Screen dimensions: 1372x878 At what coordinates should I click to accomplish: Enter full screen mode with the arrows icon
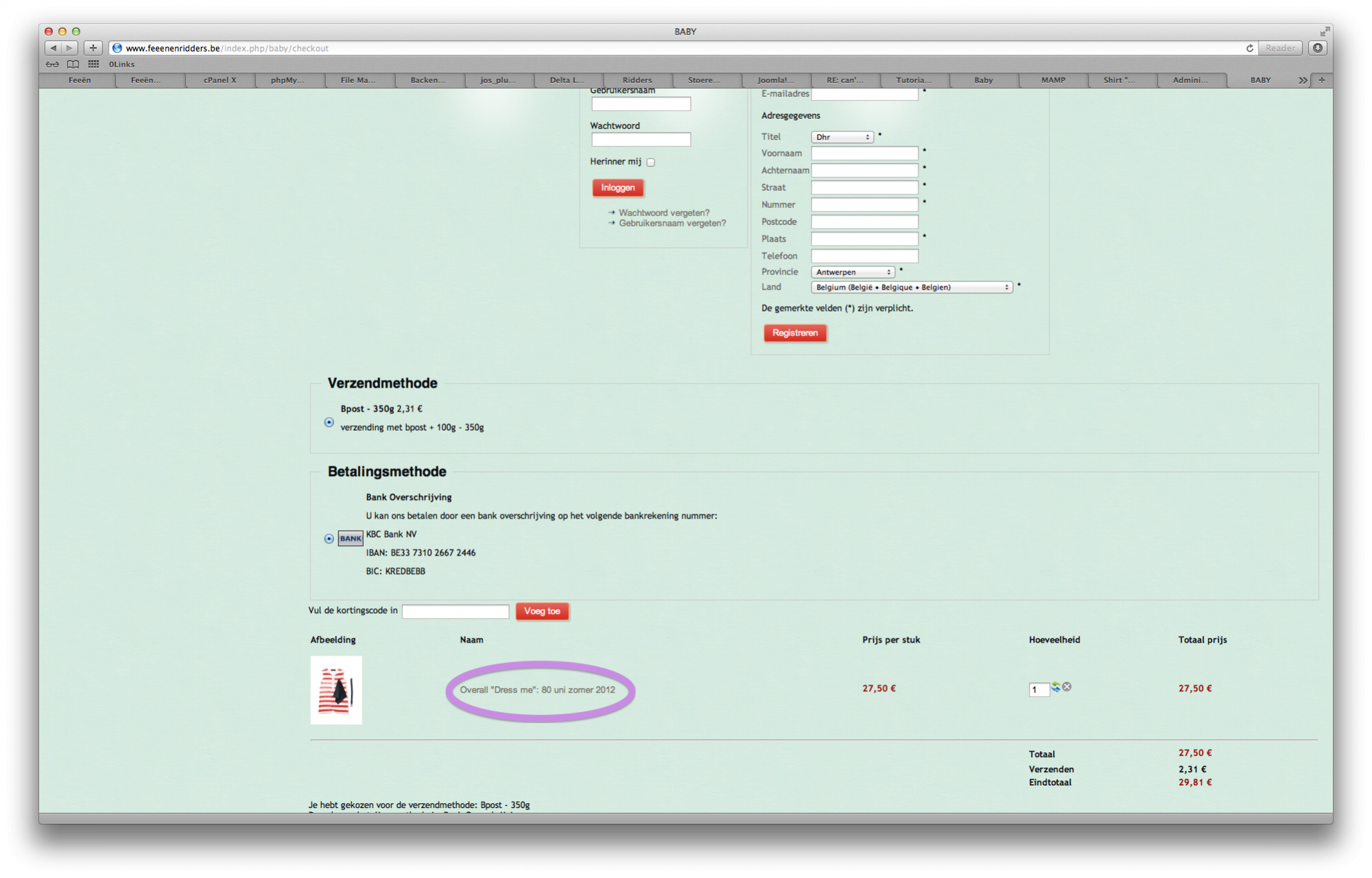coord(1325,32)
